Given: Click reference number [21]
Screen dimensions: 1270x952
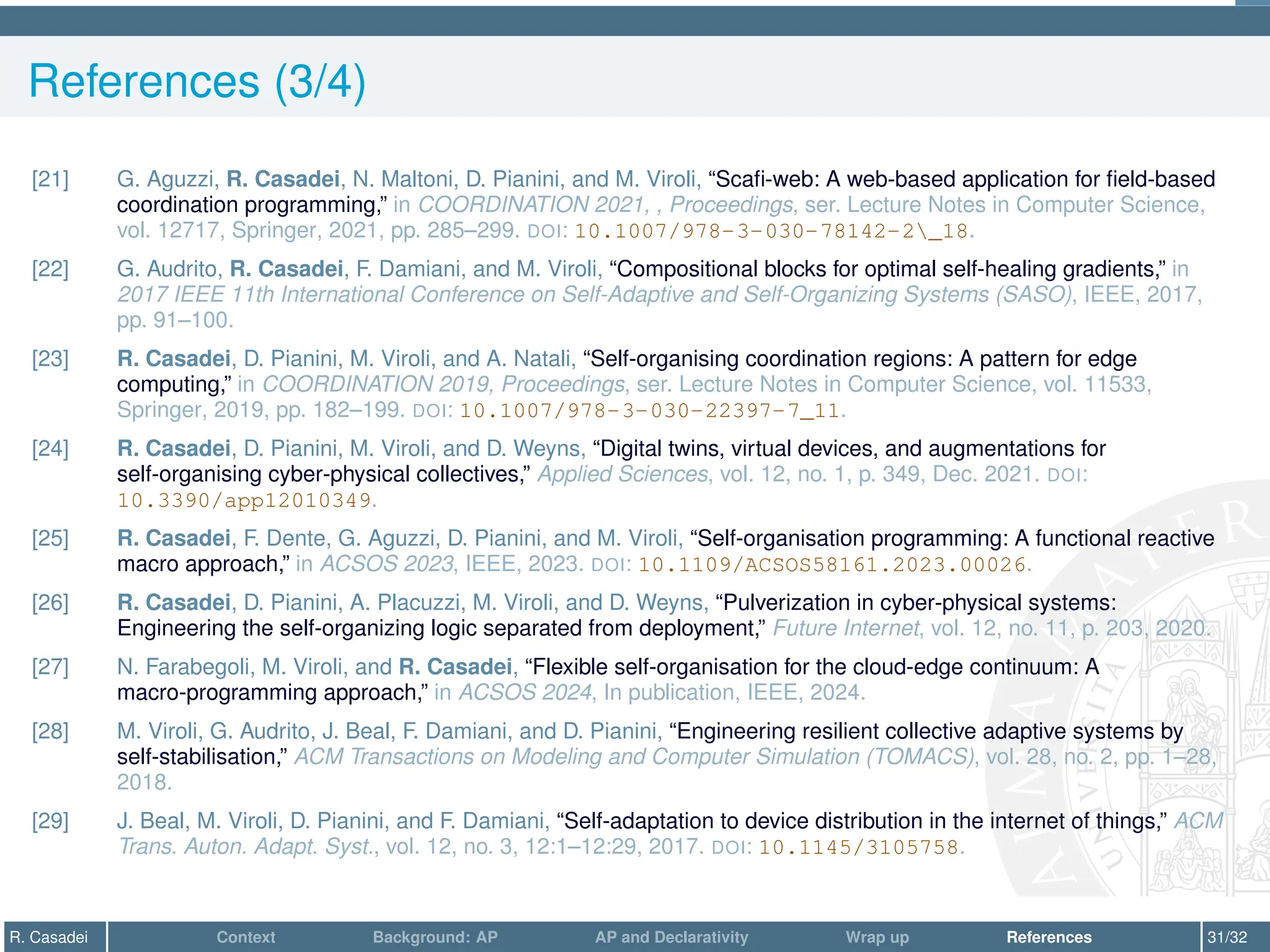Looking at the screenshot, I should 50,179.
